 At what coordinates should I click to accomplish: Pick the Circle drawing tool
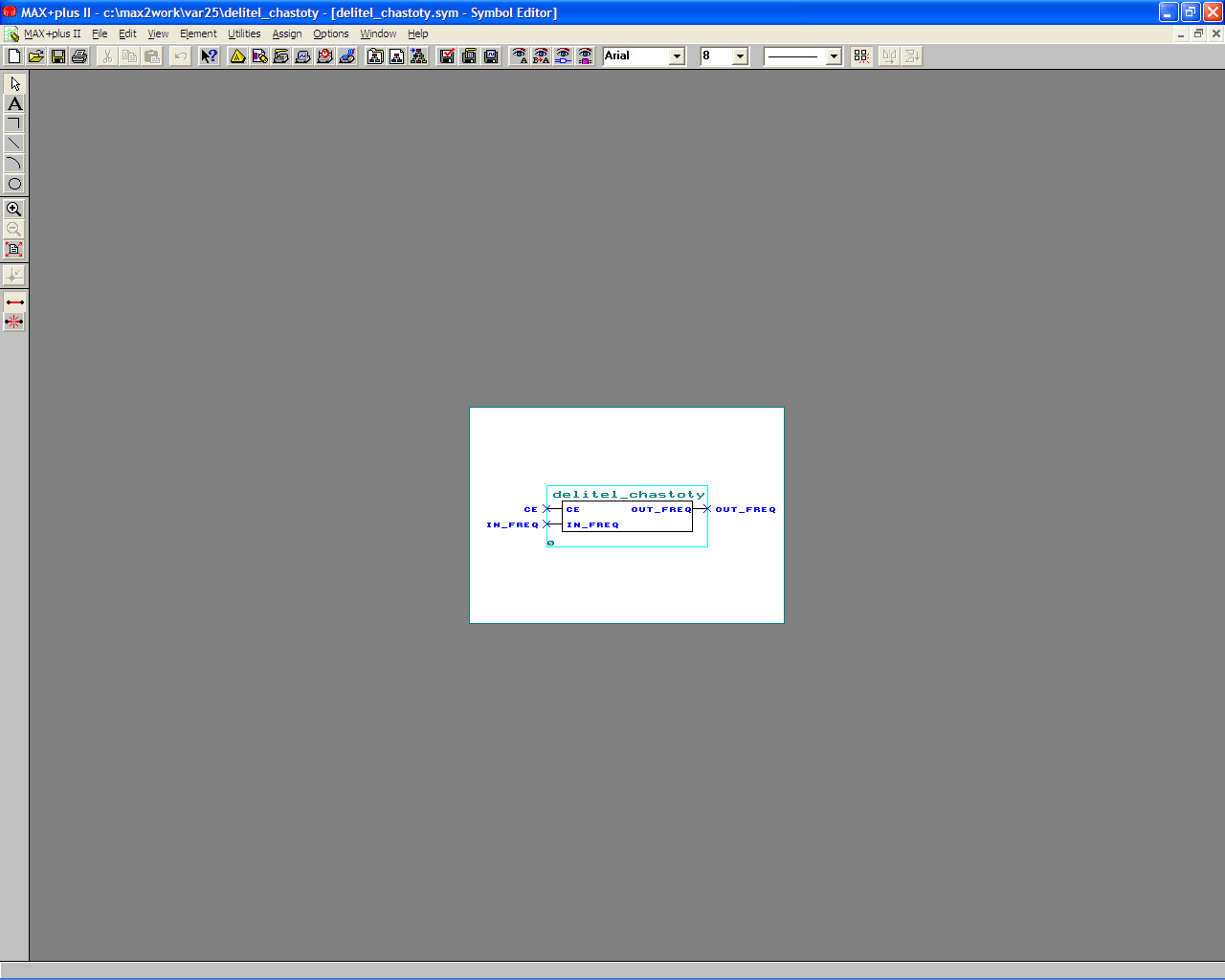pyautogui.click(x=14, y=184)
